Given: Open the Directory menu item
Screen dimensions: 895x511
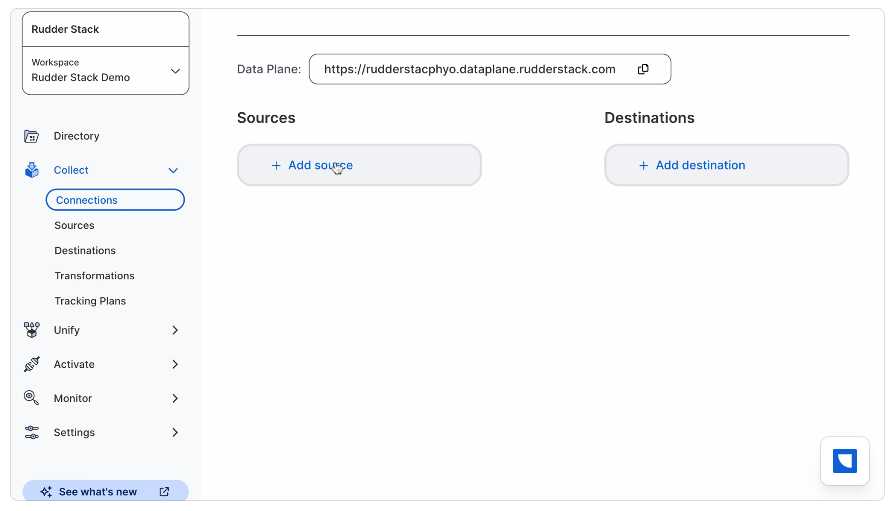Looking at the screenshot, I should pyautogui.click(x=76, y=136).
